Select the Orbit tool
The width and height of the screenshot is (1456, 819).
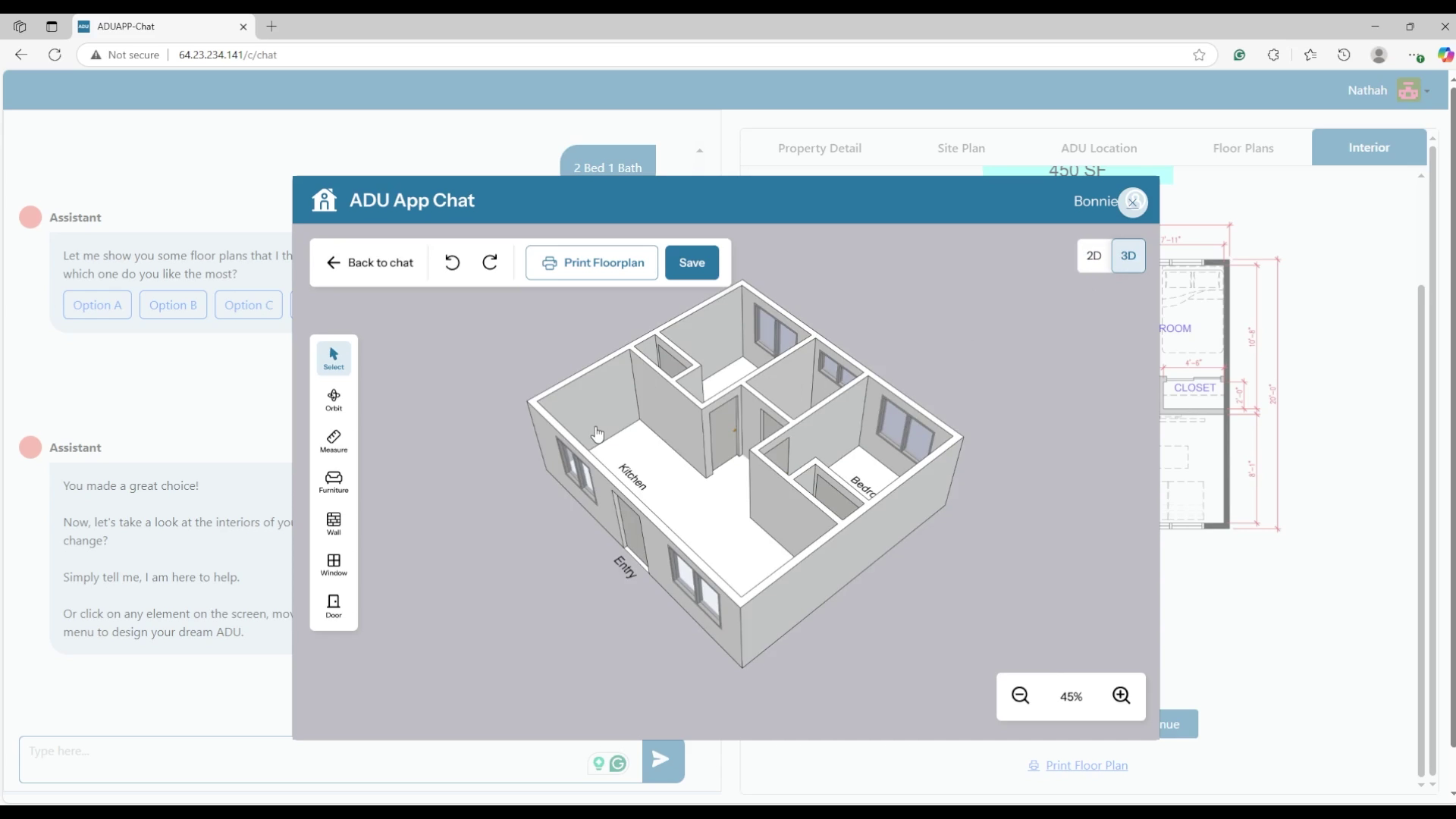(x=334, y=400)
